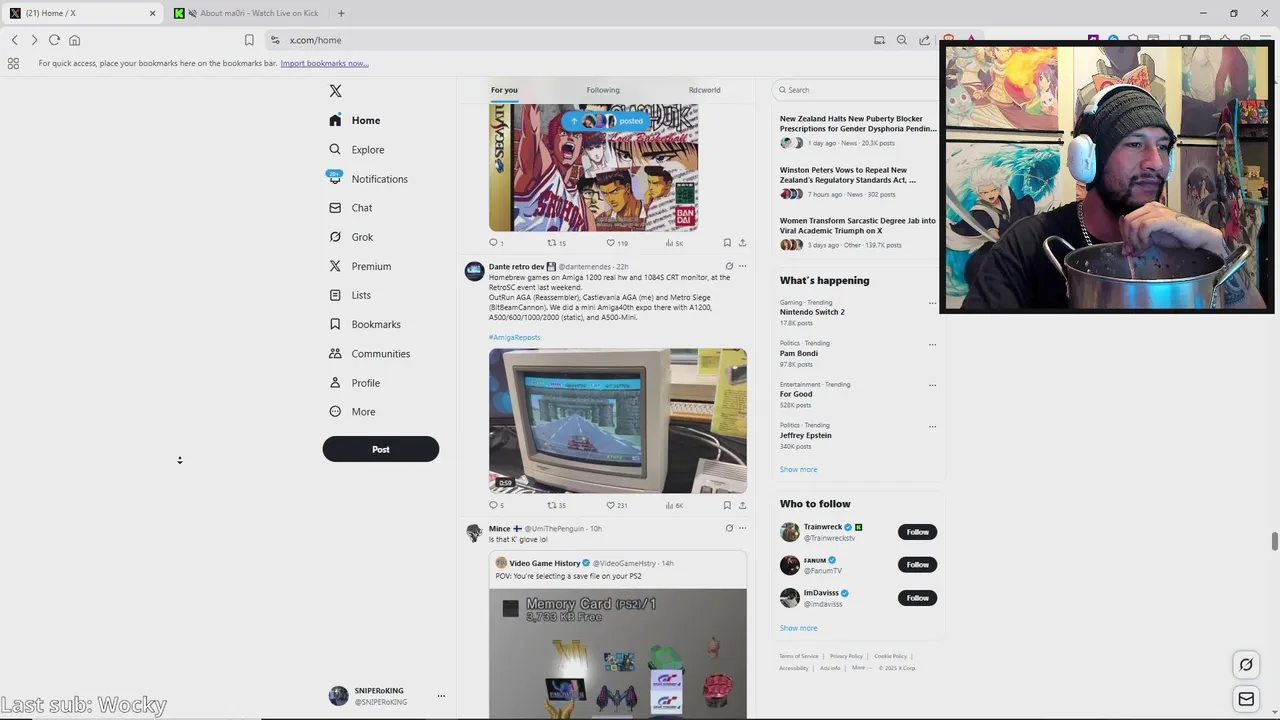Open more options on Mince post
The image size is (1280, 720).
742,529
